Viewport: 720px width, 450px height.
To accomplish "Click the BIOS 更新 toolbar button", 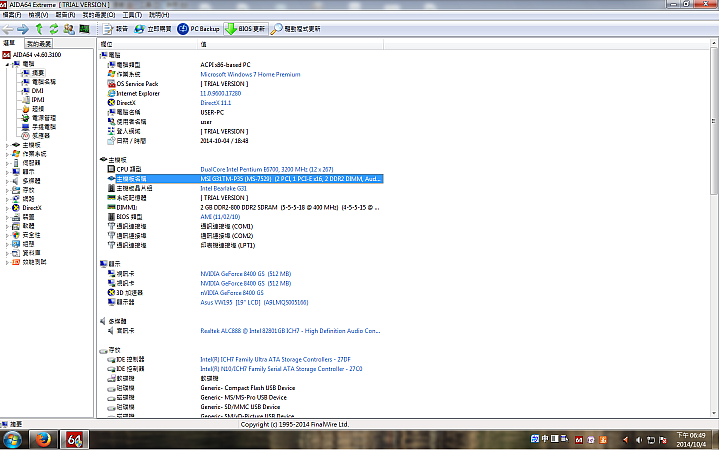I will coord(246,29).
